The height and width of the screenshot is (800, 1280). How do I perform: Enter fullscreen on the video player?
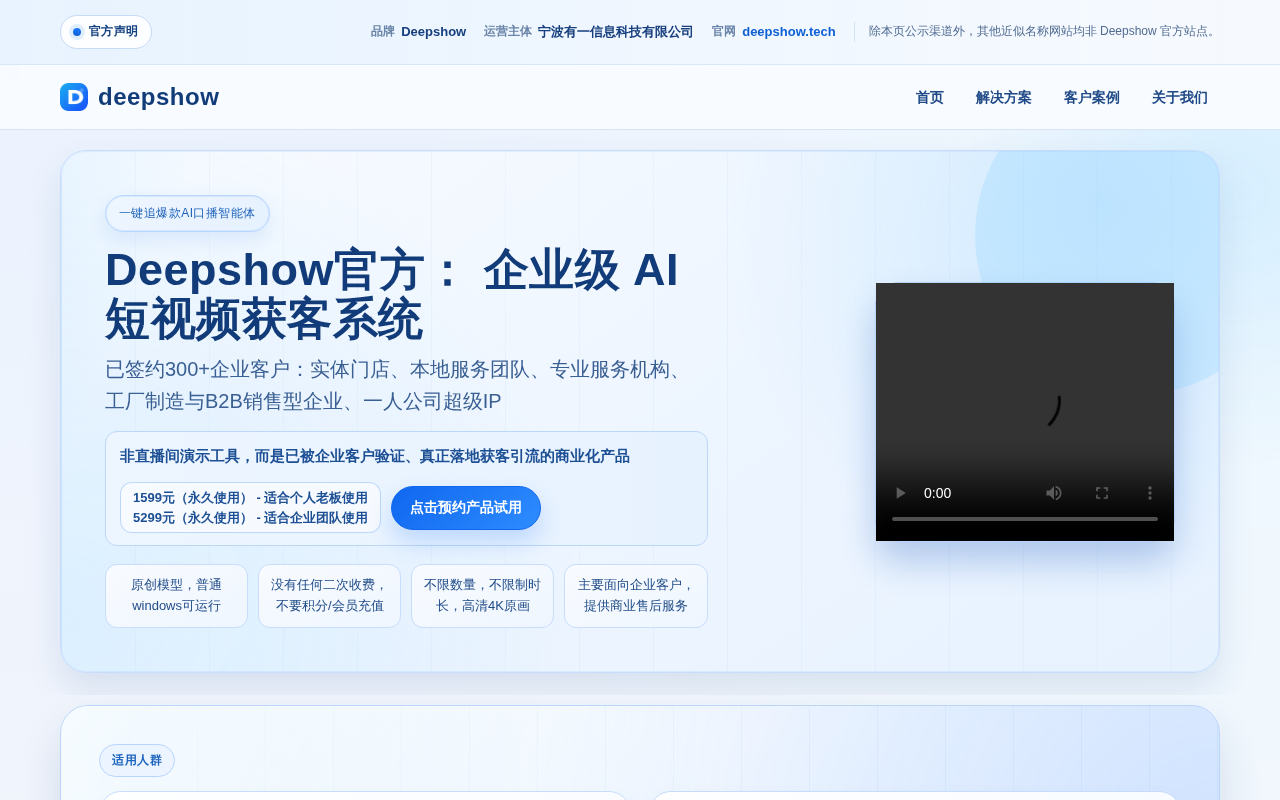coord(1102,493)
